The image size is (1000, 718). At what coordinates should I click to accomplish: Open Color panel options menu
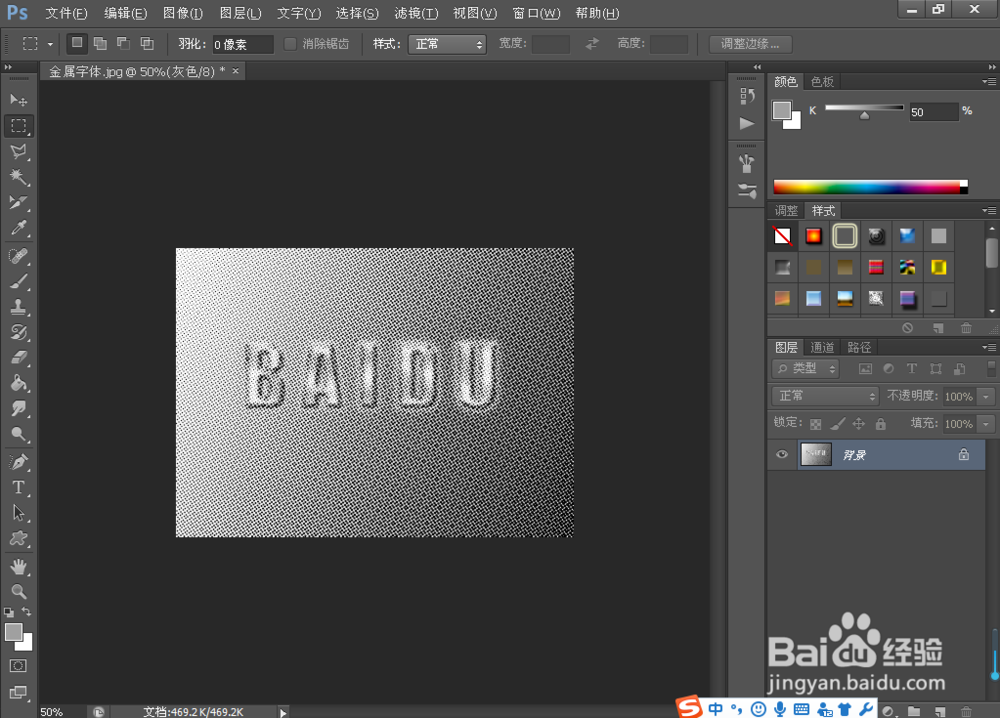(x=989, y=82)
